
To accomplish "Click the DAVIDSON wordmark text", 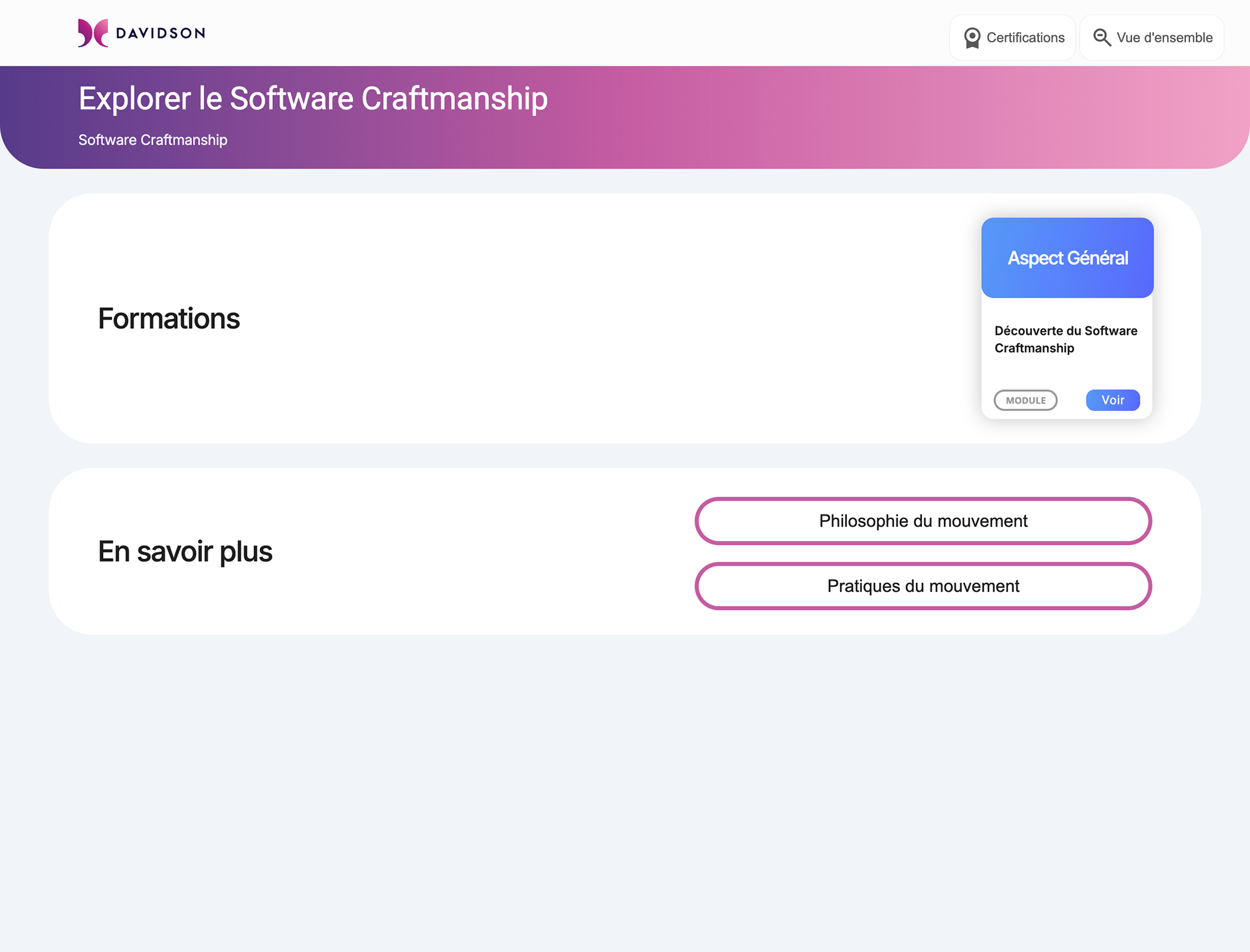I will [x=160, y=33].
